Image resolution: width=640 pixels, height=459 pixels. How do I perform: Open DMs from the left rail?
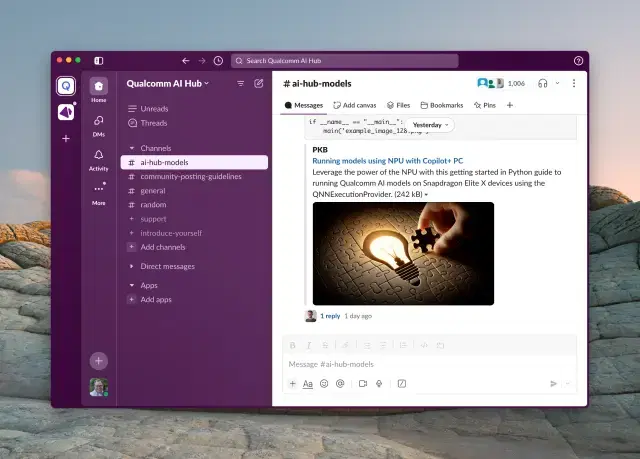[x=98, y=122]
